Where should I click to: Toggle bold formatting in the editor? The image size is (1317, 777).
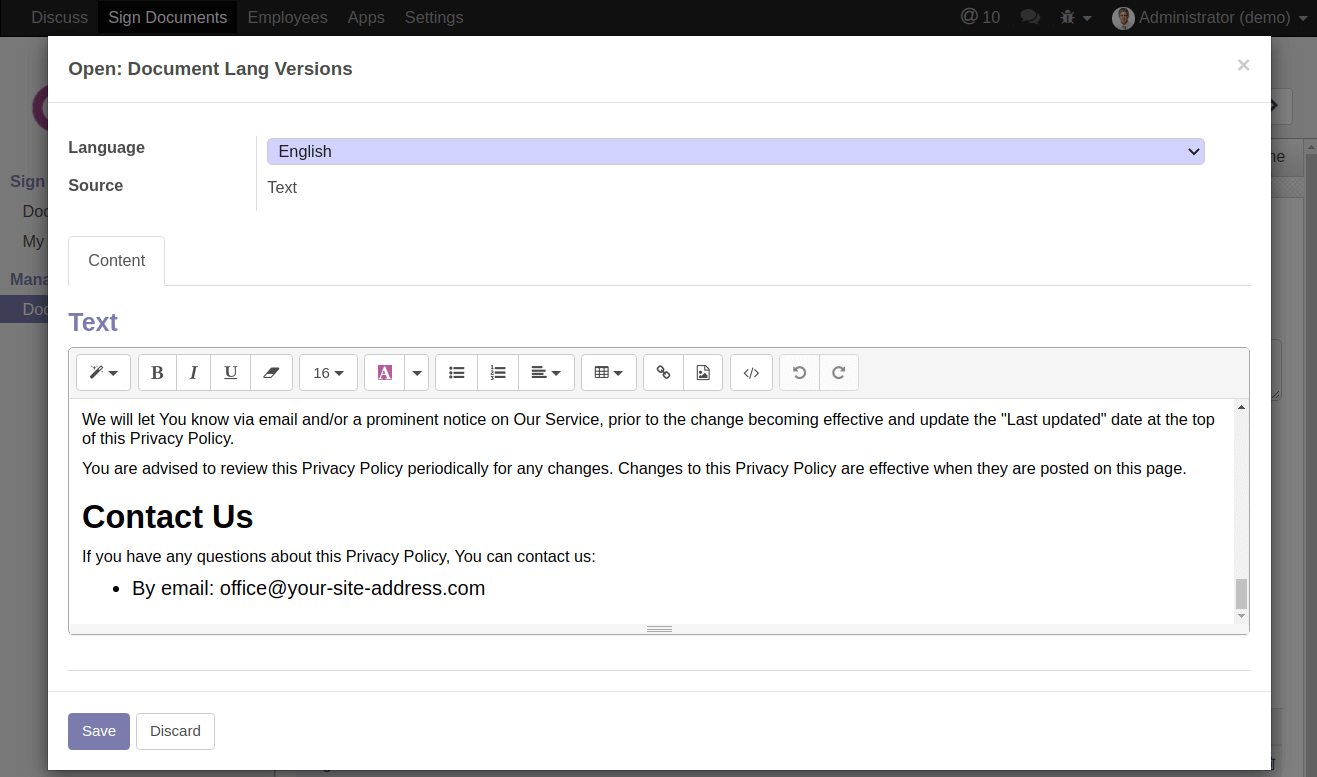tap(157, 372)
